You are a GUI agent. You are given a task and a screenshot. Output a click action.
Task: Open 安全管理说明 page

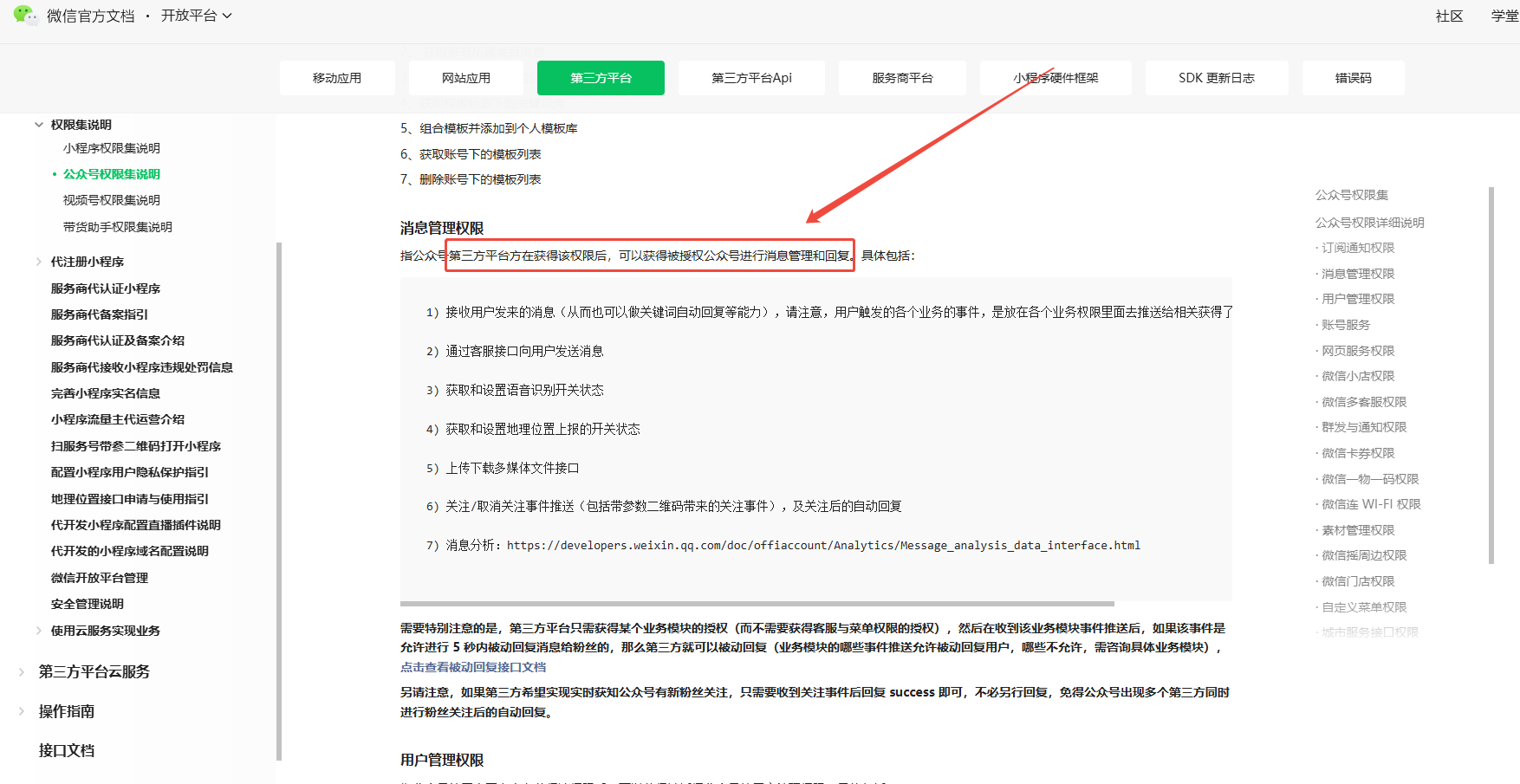pos(88,604)
